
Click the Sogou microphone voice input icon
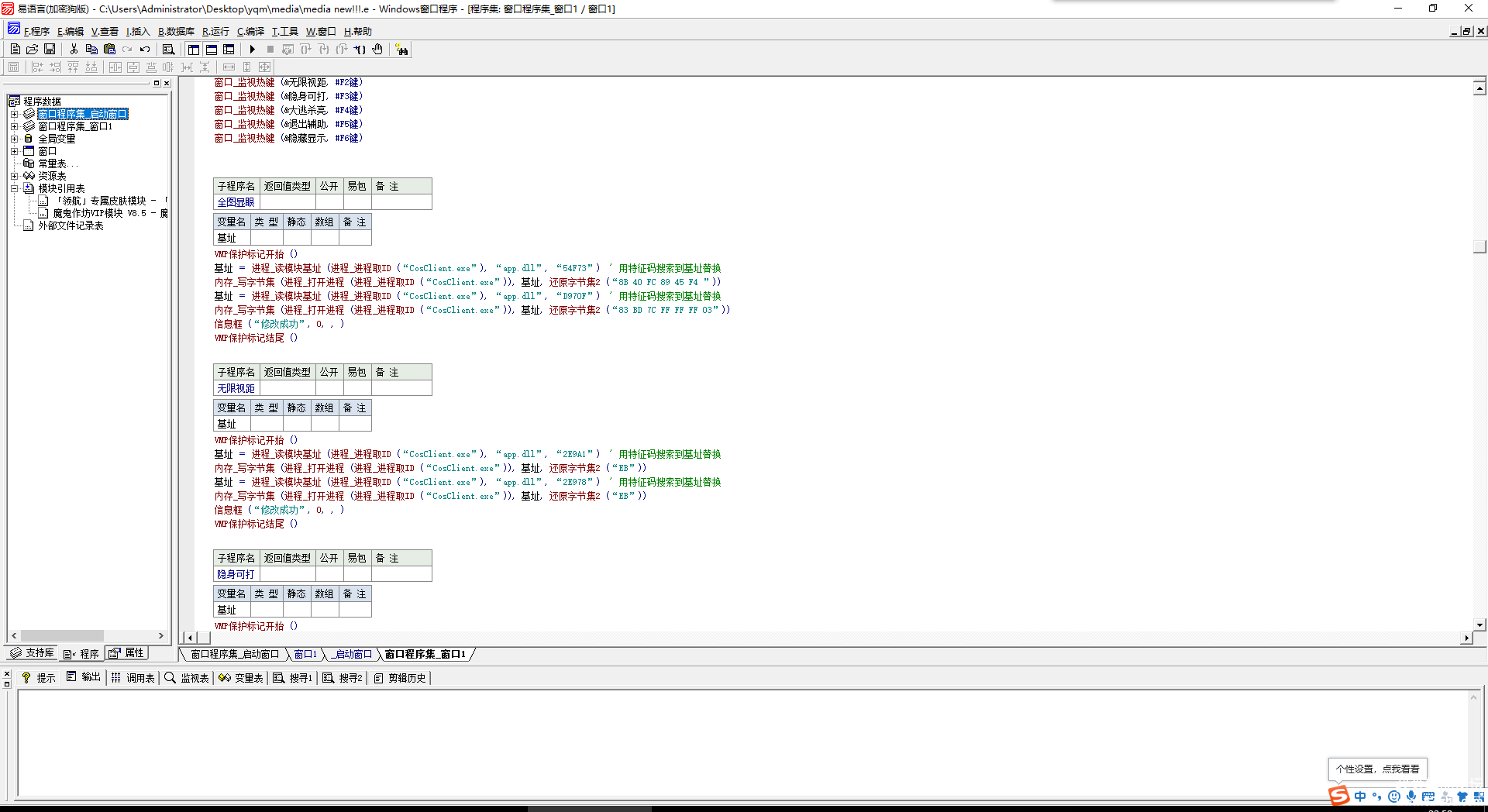click(1411, 797)
